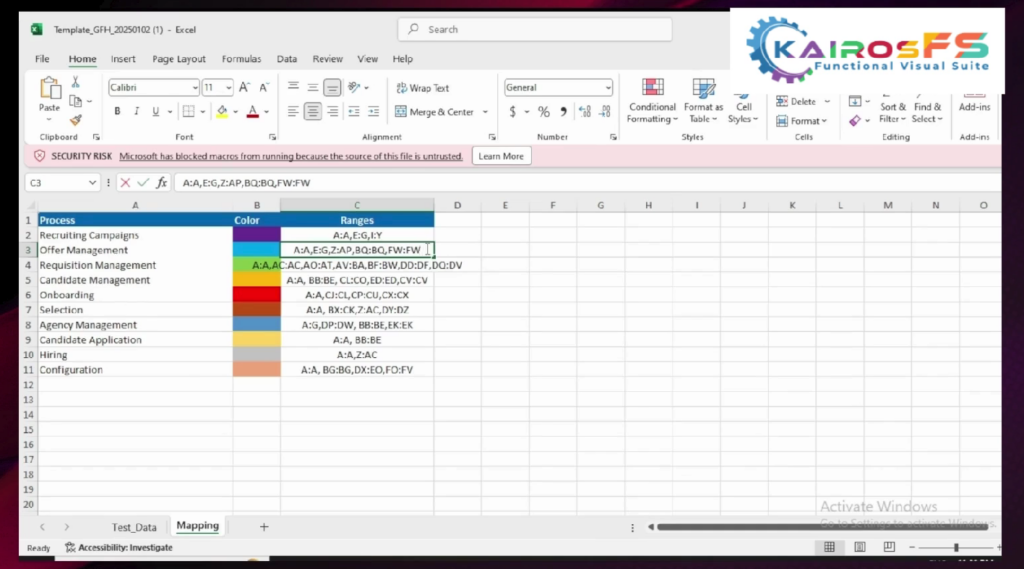Click the blocked macros security warning link

pyautogui.click(x=291, y=156)
